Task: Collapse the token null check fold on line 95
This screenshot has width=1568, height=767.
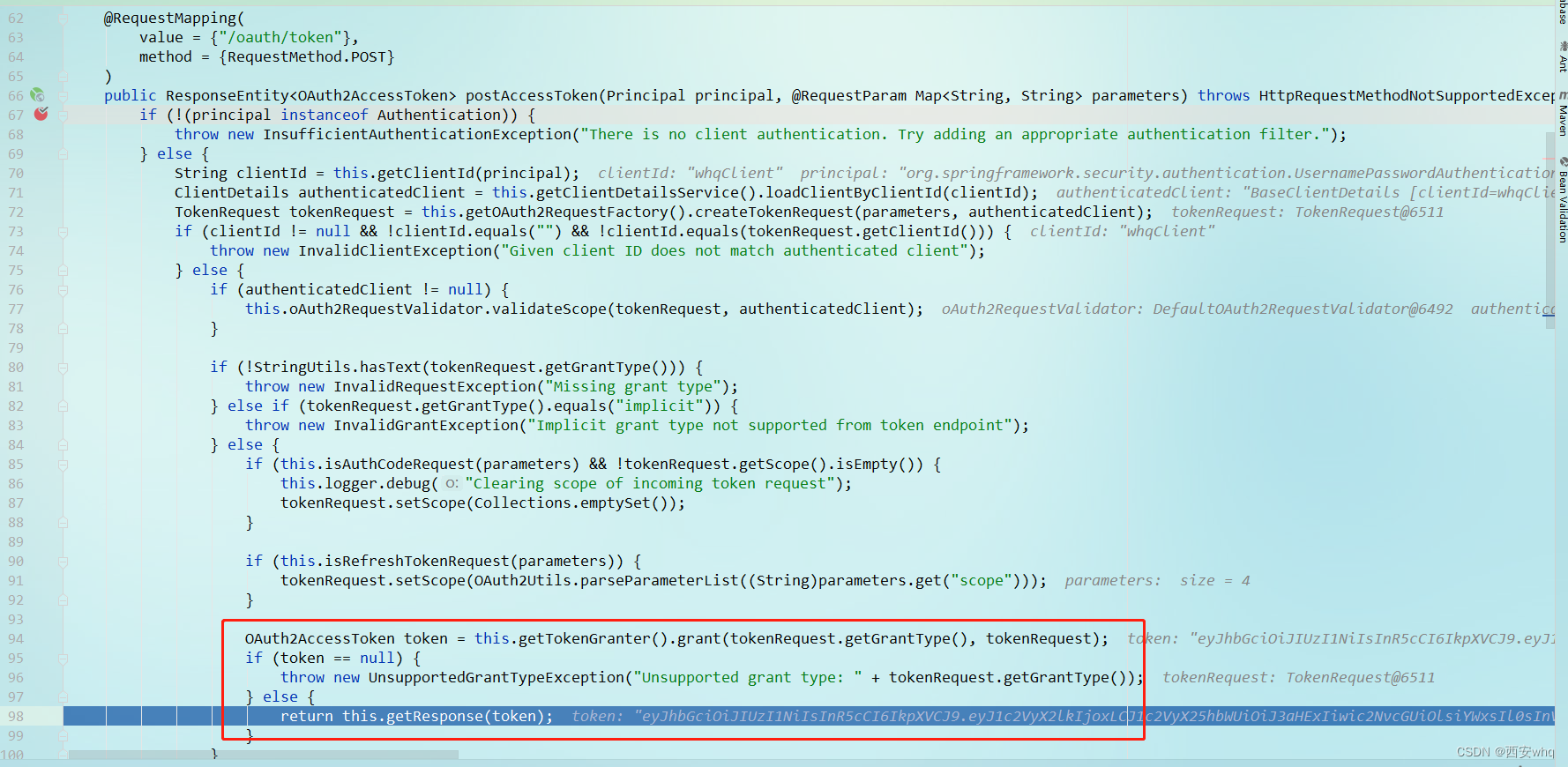Action: [63, 658]
